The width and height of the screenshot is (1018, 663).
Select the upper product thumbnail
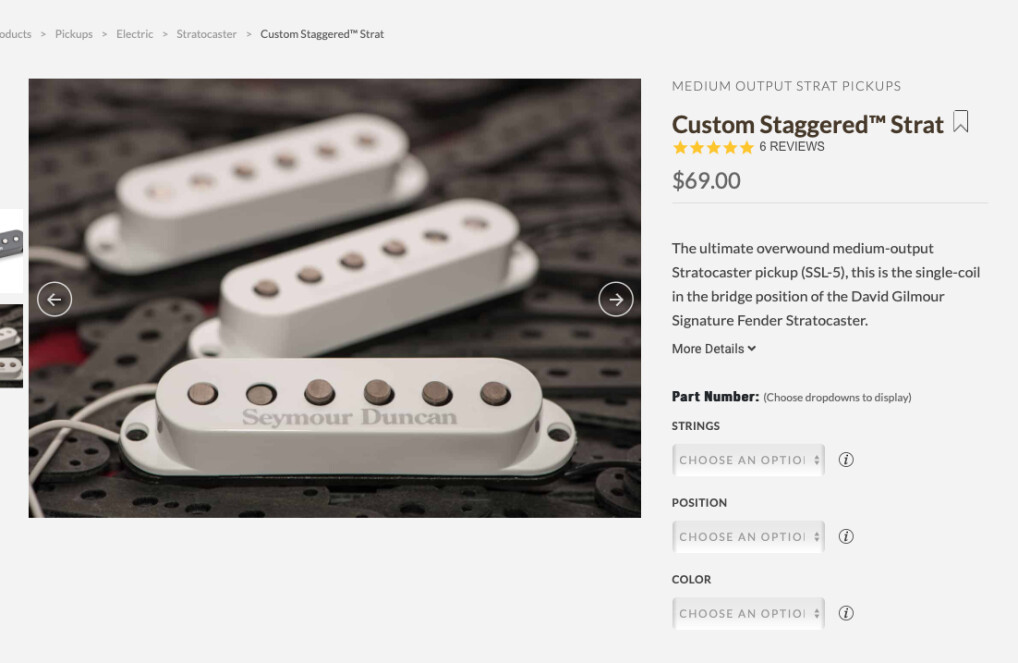[11, 250]
